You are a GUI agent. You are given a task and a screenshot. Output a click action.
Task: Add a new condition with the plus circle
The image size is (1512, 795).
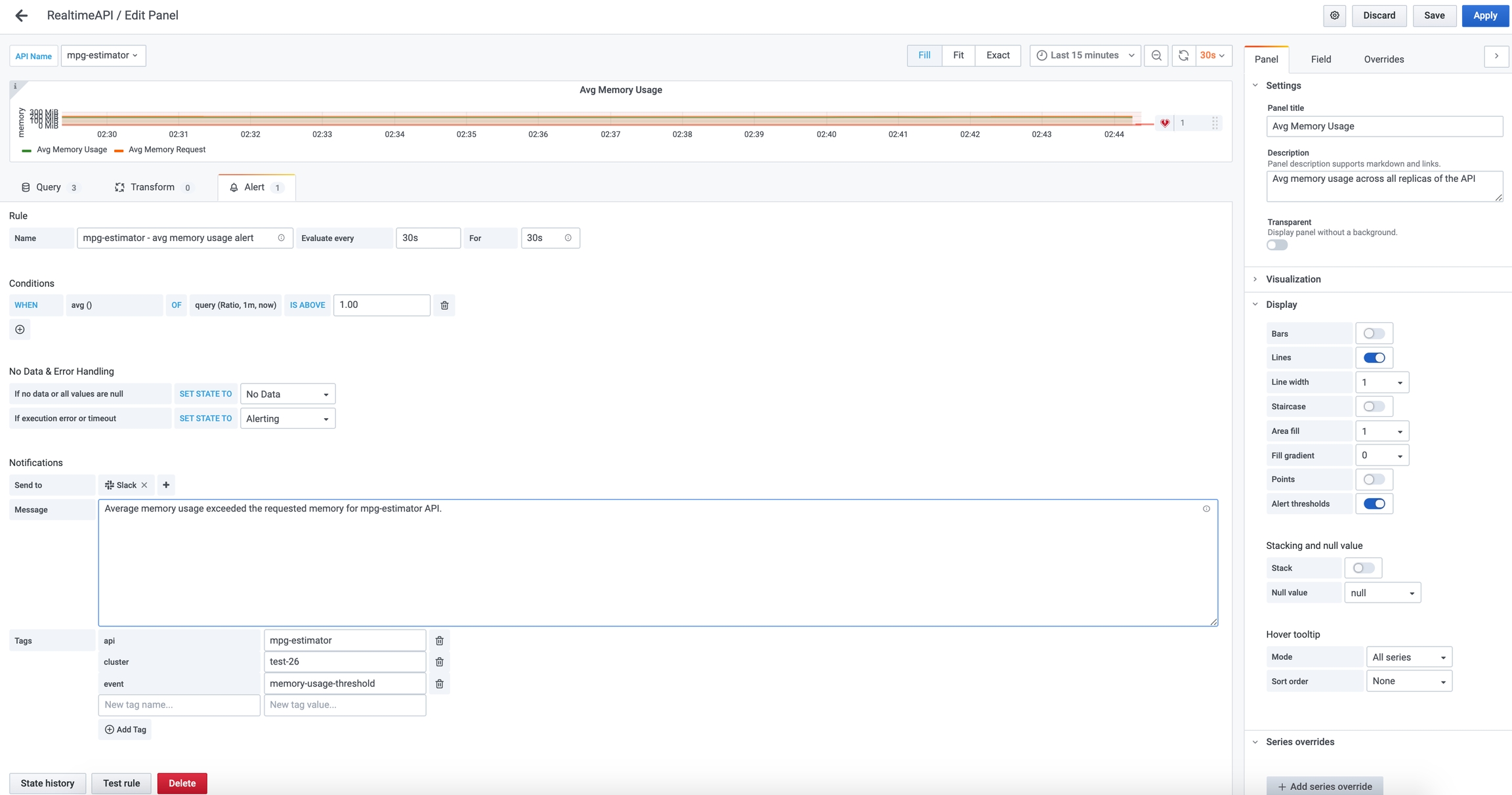[x=20, y=330]
